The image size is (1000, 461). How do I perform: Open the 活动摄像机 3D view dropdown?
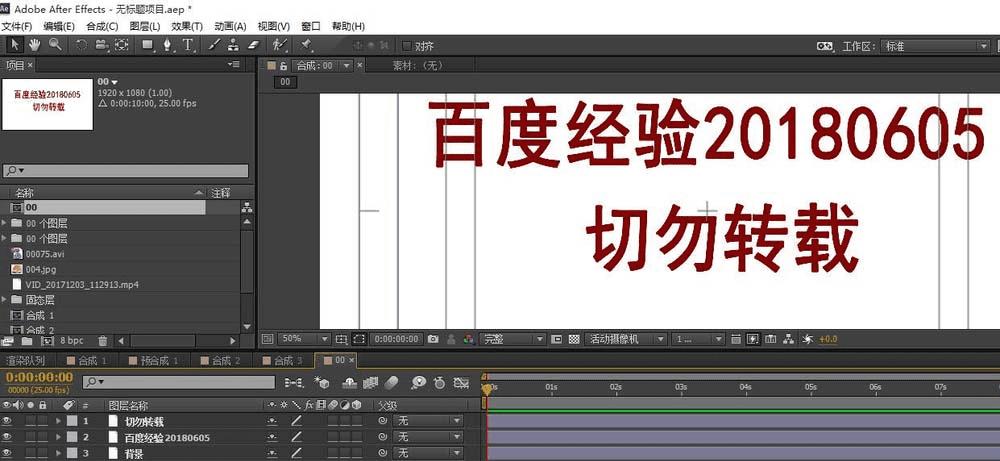pyautogui.click(x=626, y=339)
